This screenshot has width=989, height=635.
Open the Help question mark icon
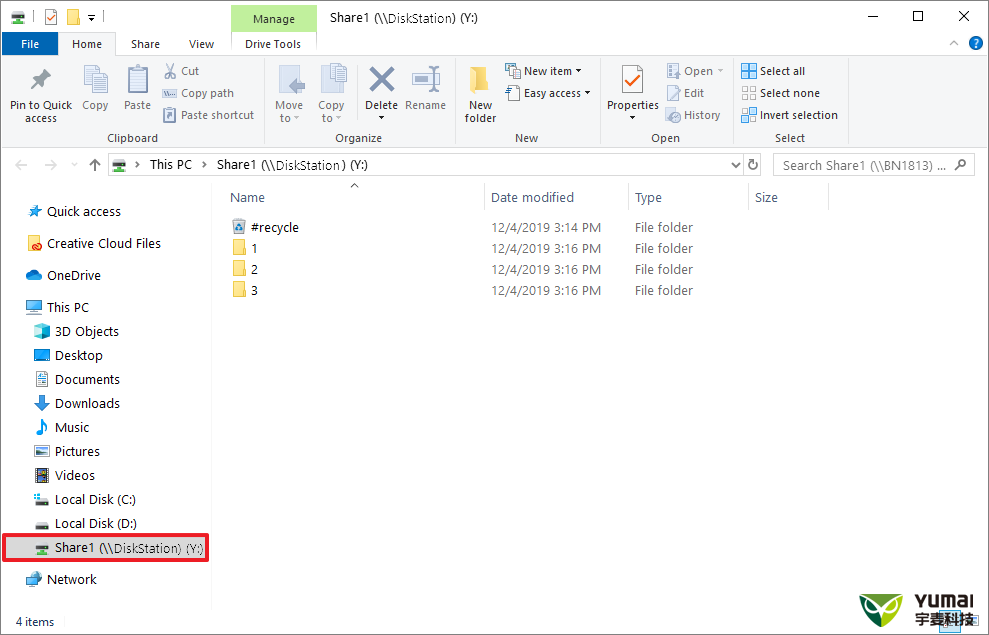coord(975,44)
